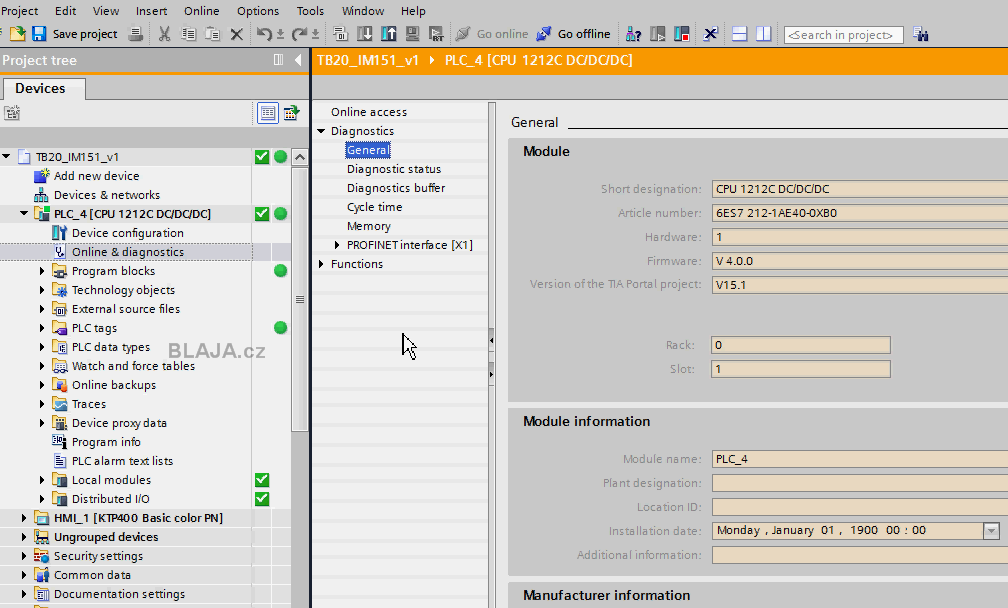Click the green-arrow table icon in Project tree
Viewport: 1008px width, 608px height.
pyautogui.click(x=291, y=113)
